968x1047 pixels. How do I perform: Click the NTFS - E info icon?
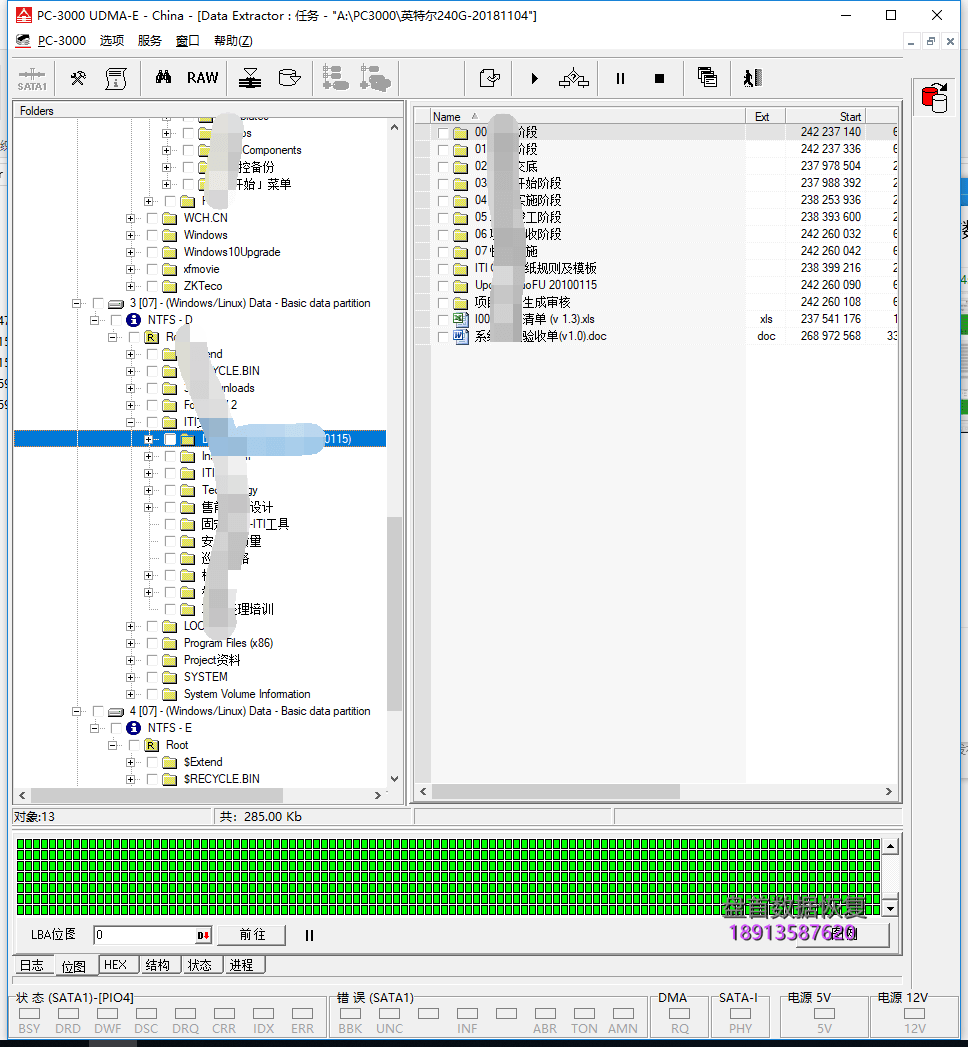134,728
